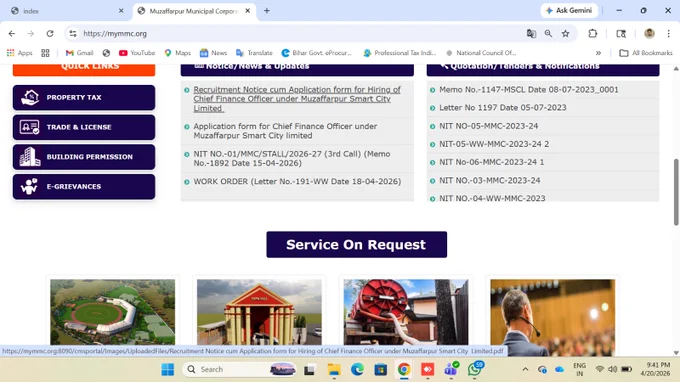Open NIT No-06-MMC-2023-24 1 tender
Viewport: 680px width, 382px height.
(x=491, y=162)
